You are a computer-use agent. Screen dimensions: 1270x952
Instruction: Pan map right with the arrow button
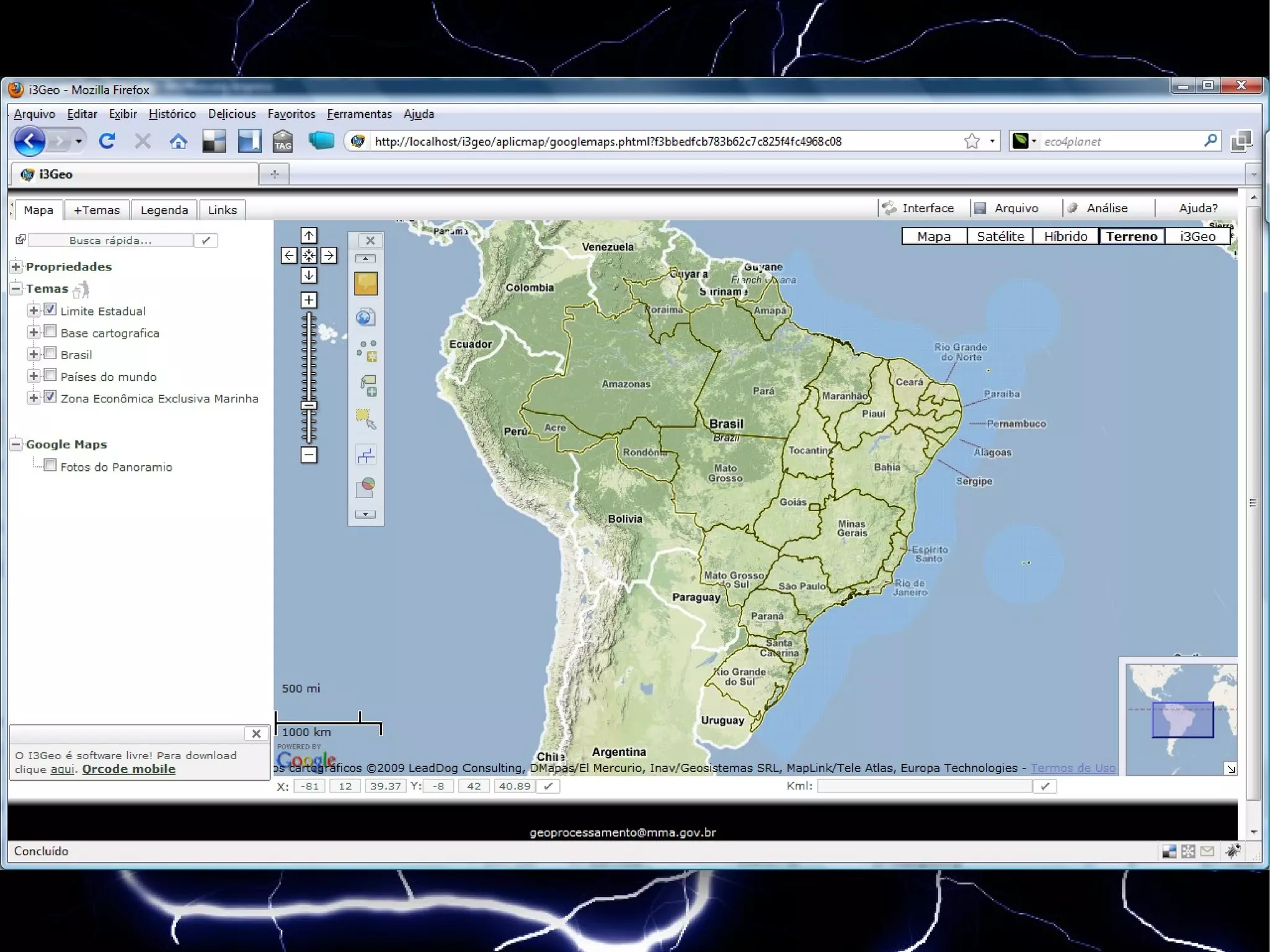click(329, 256)
